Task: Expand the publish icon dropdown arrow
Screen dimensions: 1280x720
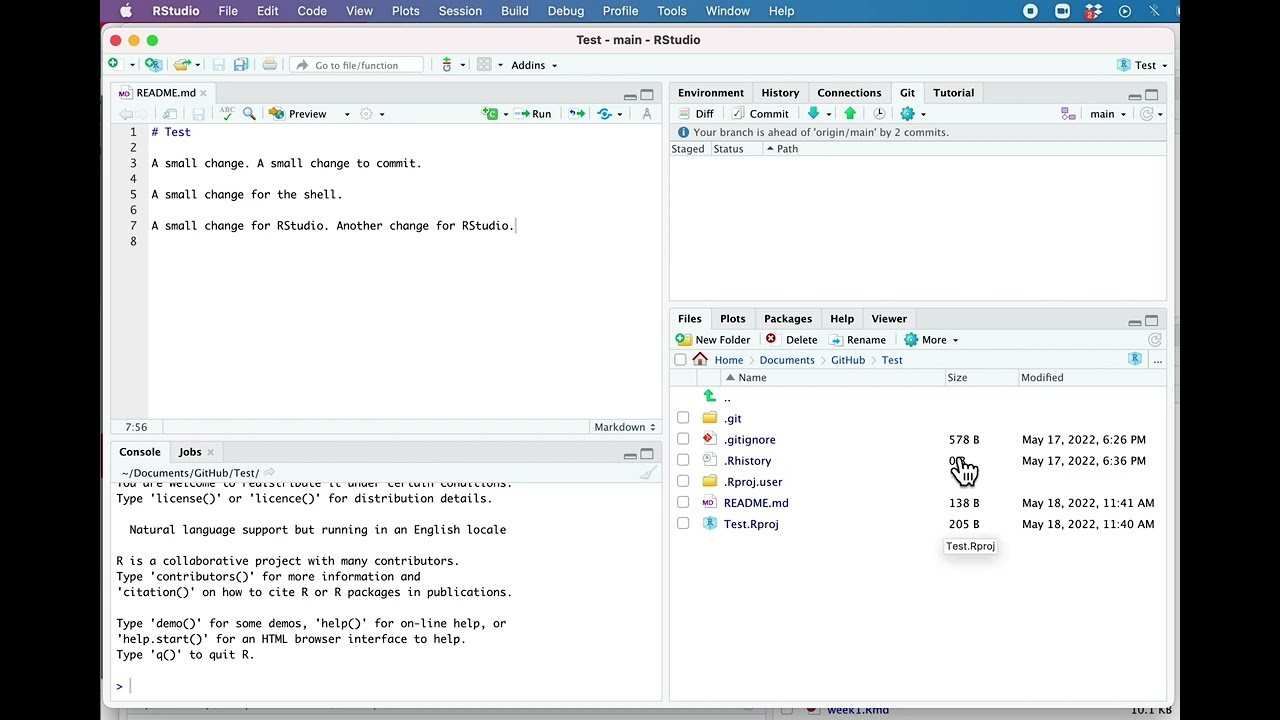Action: [x=619, y=114]
